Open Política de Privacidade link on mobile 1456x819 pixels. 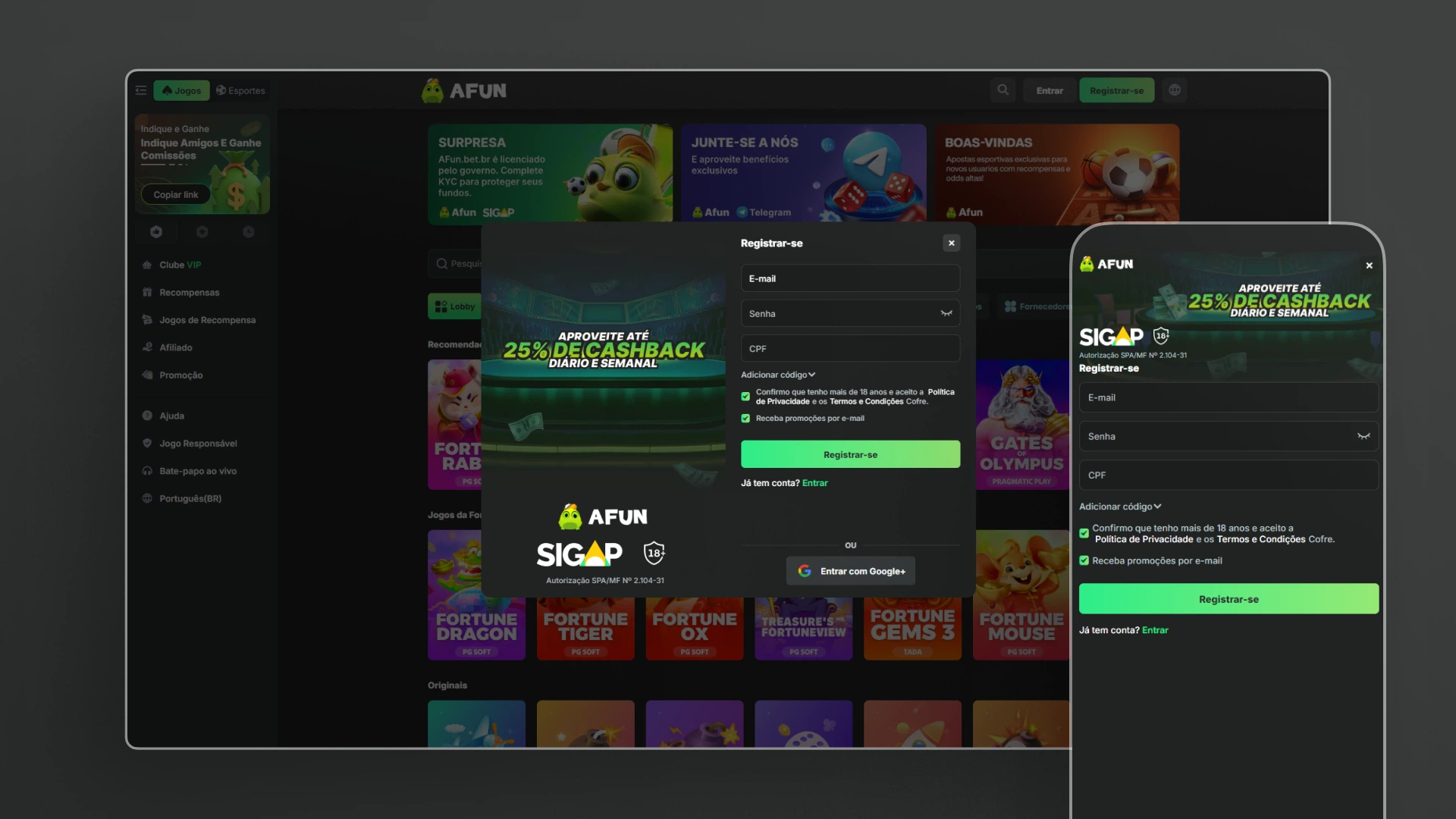[1144, 539]
